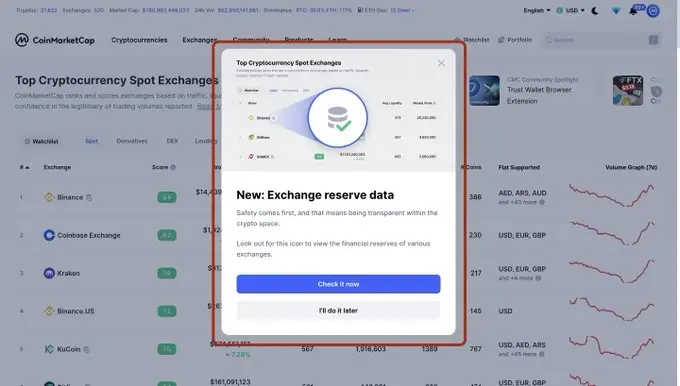Open the Cryptocurrencies menu

tap(139, 40)
